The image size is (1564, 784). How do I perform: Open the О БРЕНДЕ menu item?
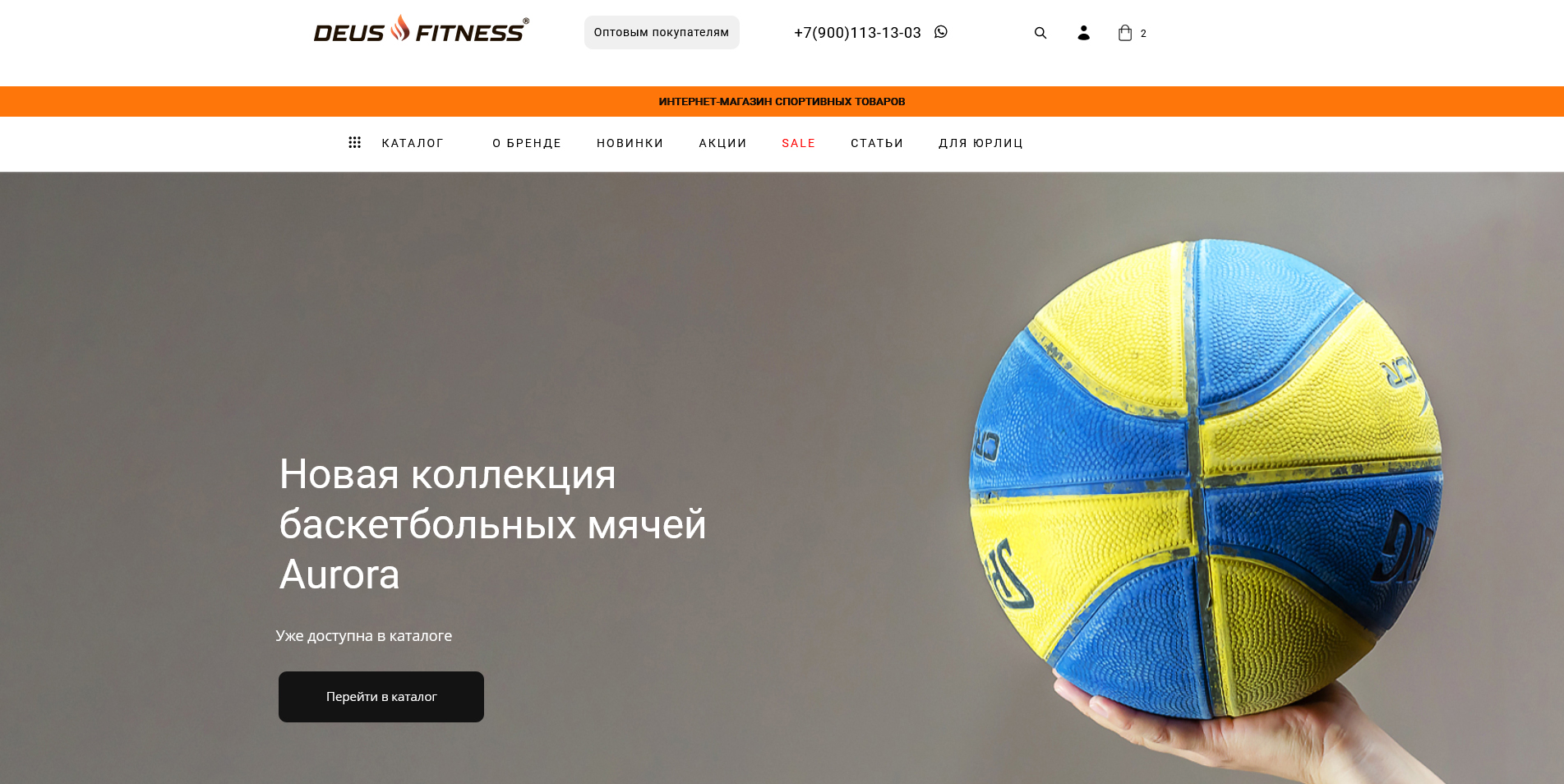click(x=527, y=143)
